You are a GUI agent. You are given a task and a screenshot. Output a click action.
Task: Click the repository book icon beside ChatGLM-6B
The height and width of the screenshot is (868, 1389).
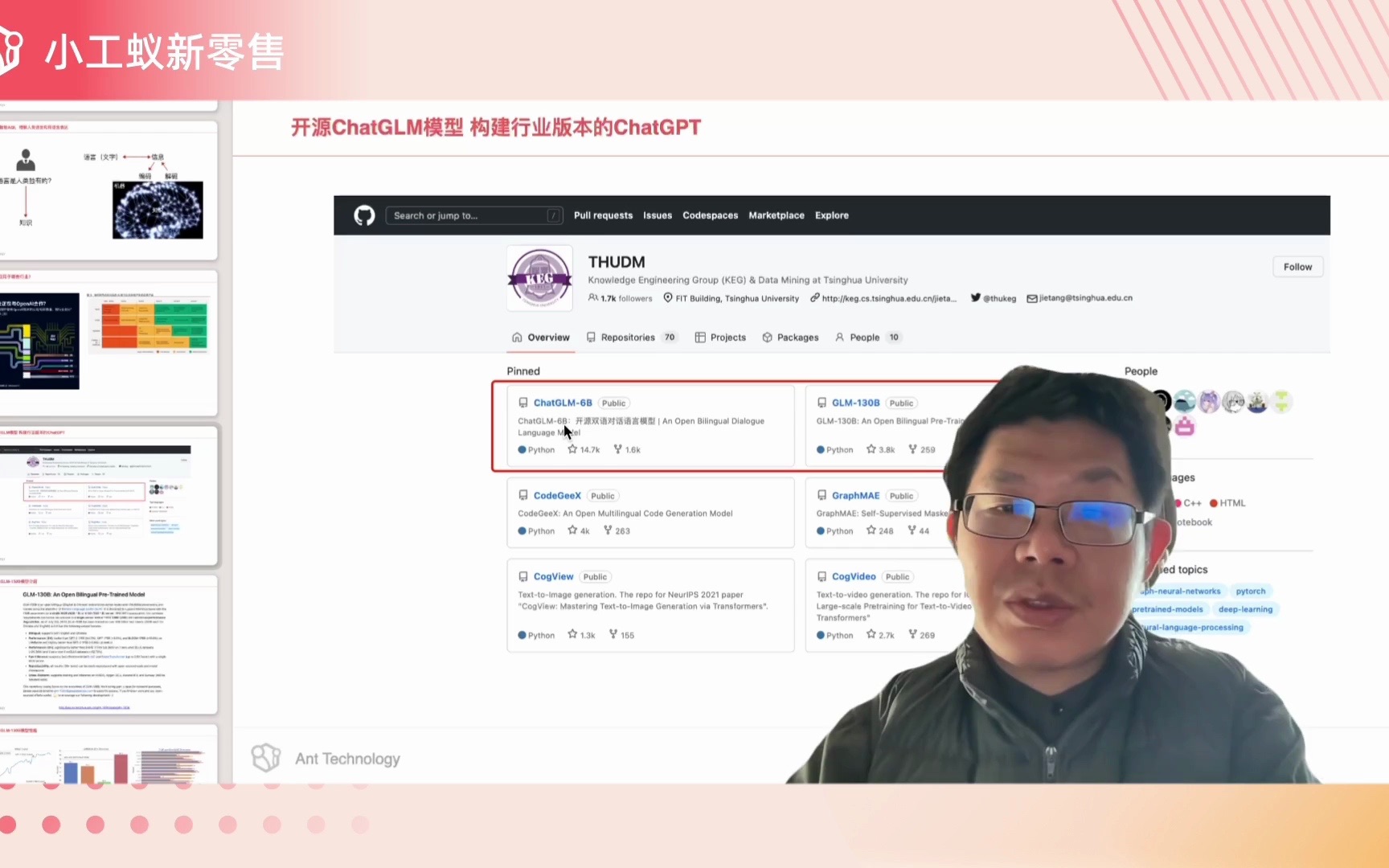(x=524, y=402)
